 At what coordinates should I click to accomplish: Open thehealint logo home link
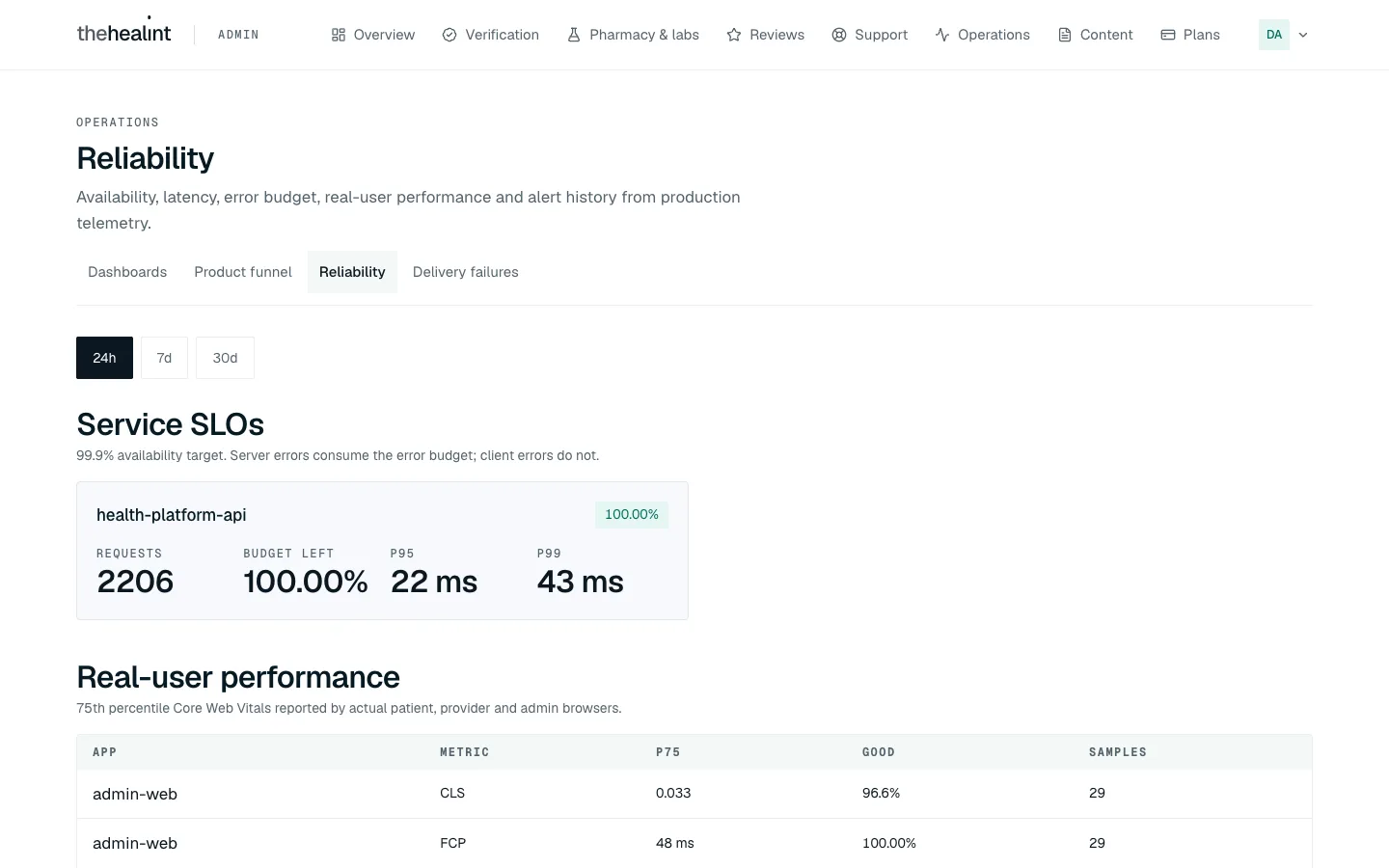tap(123, 33)
